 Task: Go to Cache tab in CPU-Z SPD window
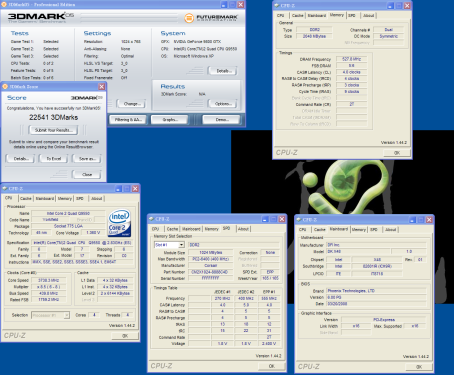point(172,229)
